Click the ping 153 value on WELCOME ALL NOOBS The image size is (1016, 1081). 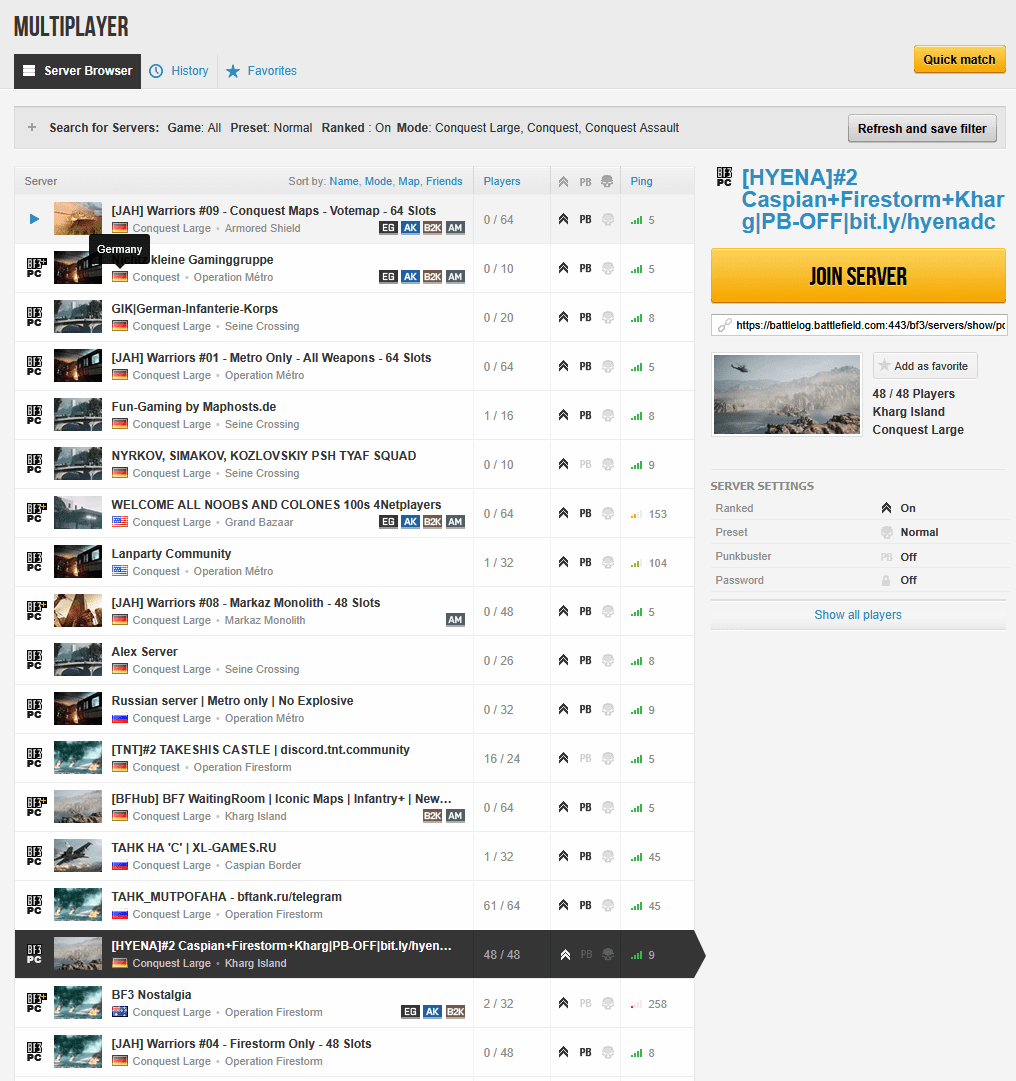tap(658, 514)
